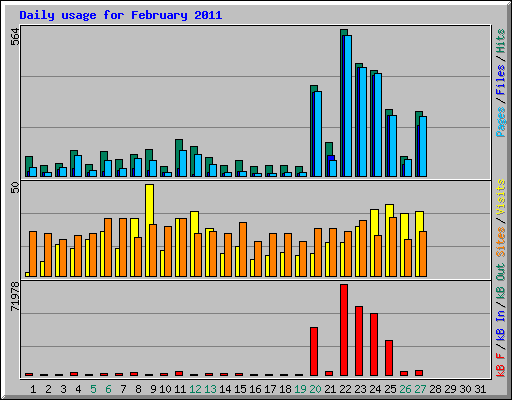Click the hits bar for day 11
Image resolution: width=512 pixels, height=400 pixels.
(177, 158)
